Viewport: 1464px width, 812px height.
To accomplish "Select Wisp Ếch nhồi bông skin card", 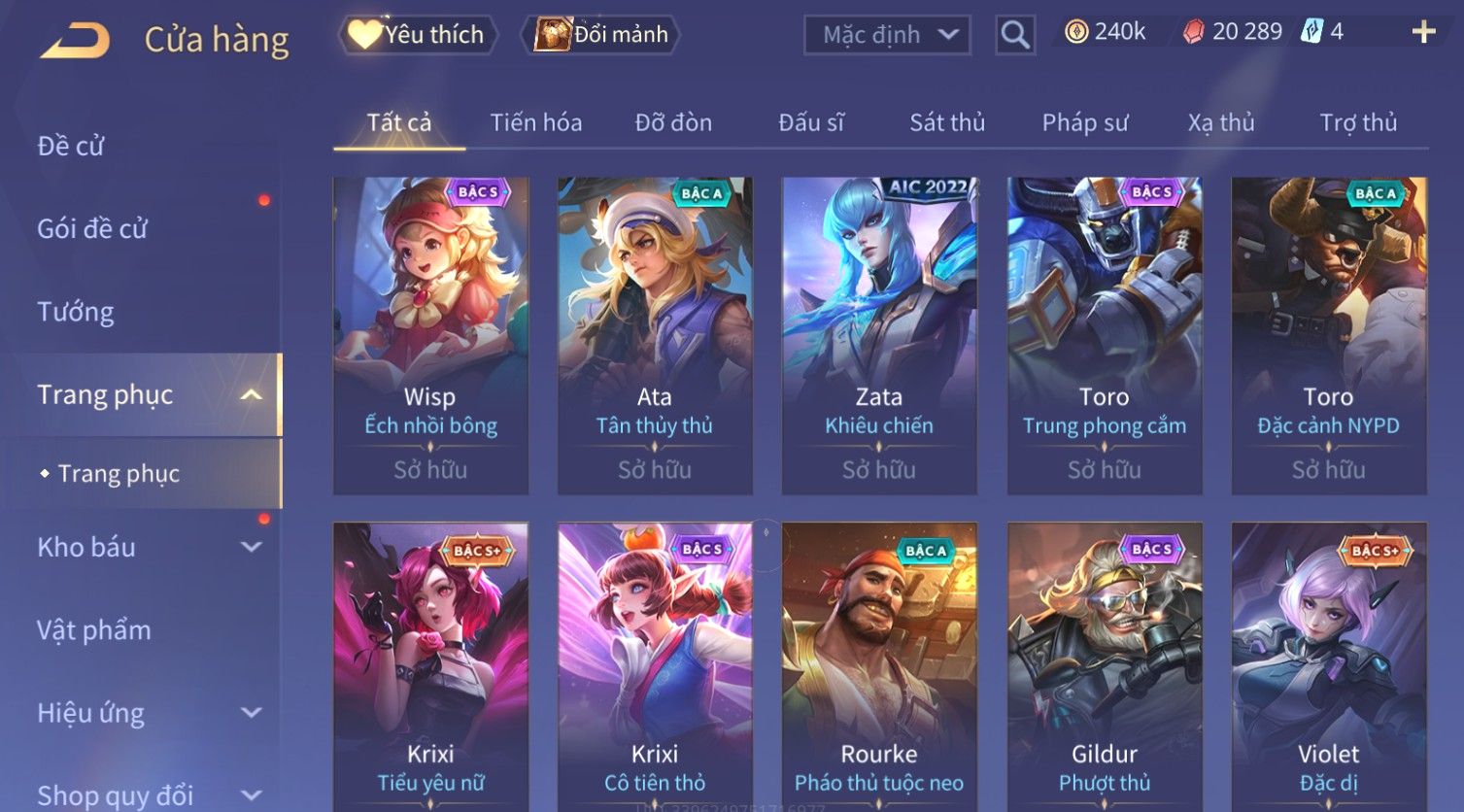I will (x=430, y=336).
